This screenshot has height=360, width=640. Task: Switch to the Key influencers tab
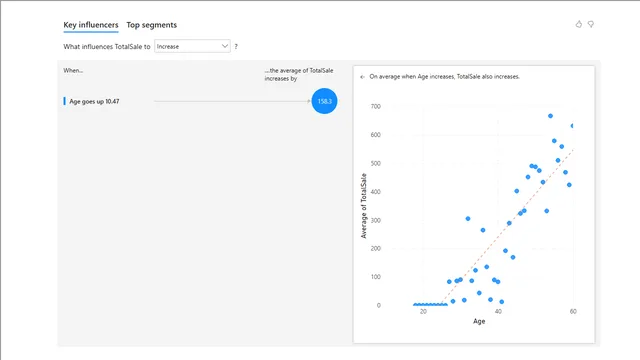[x=91, y=25]
